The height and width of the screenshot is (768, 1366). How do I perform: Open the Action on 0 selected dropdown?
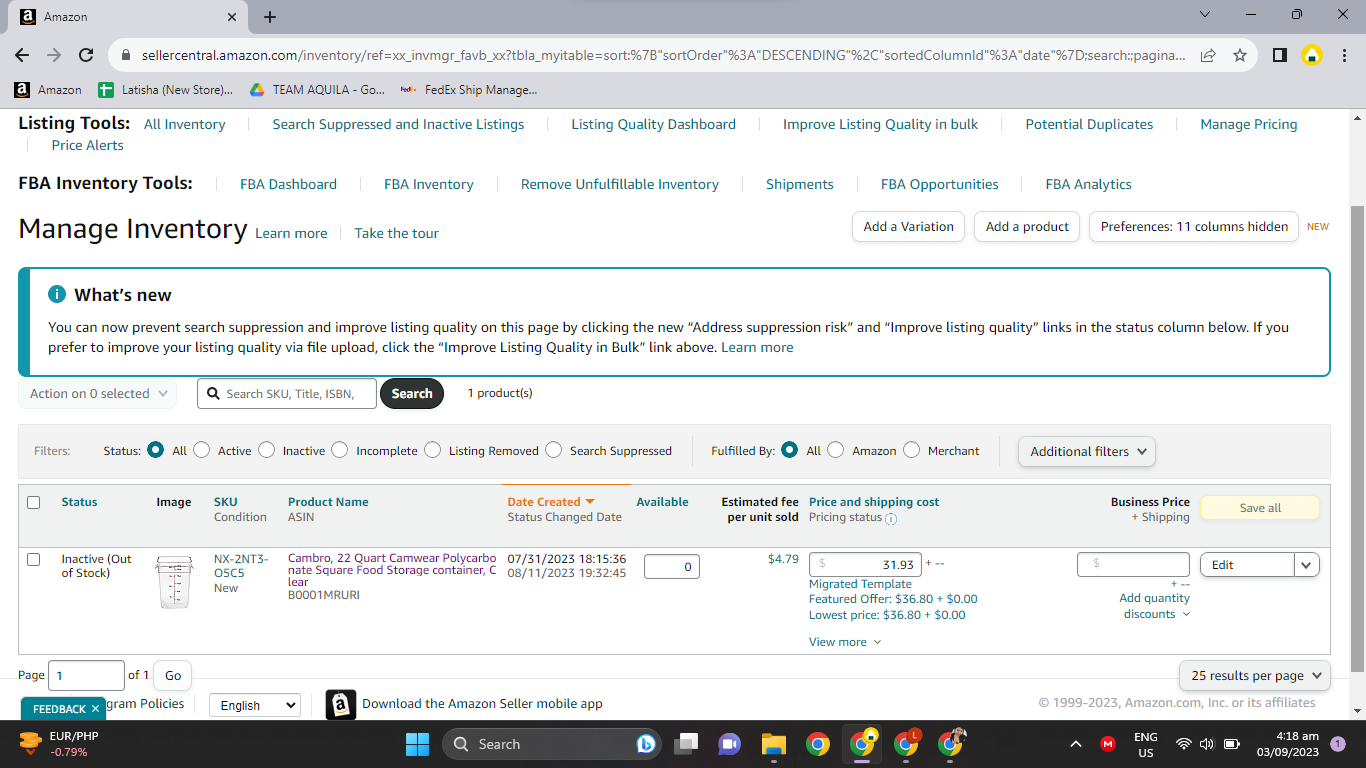click(97, 394)
